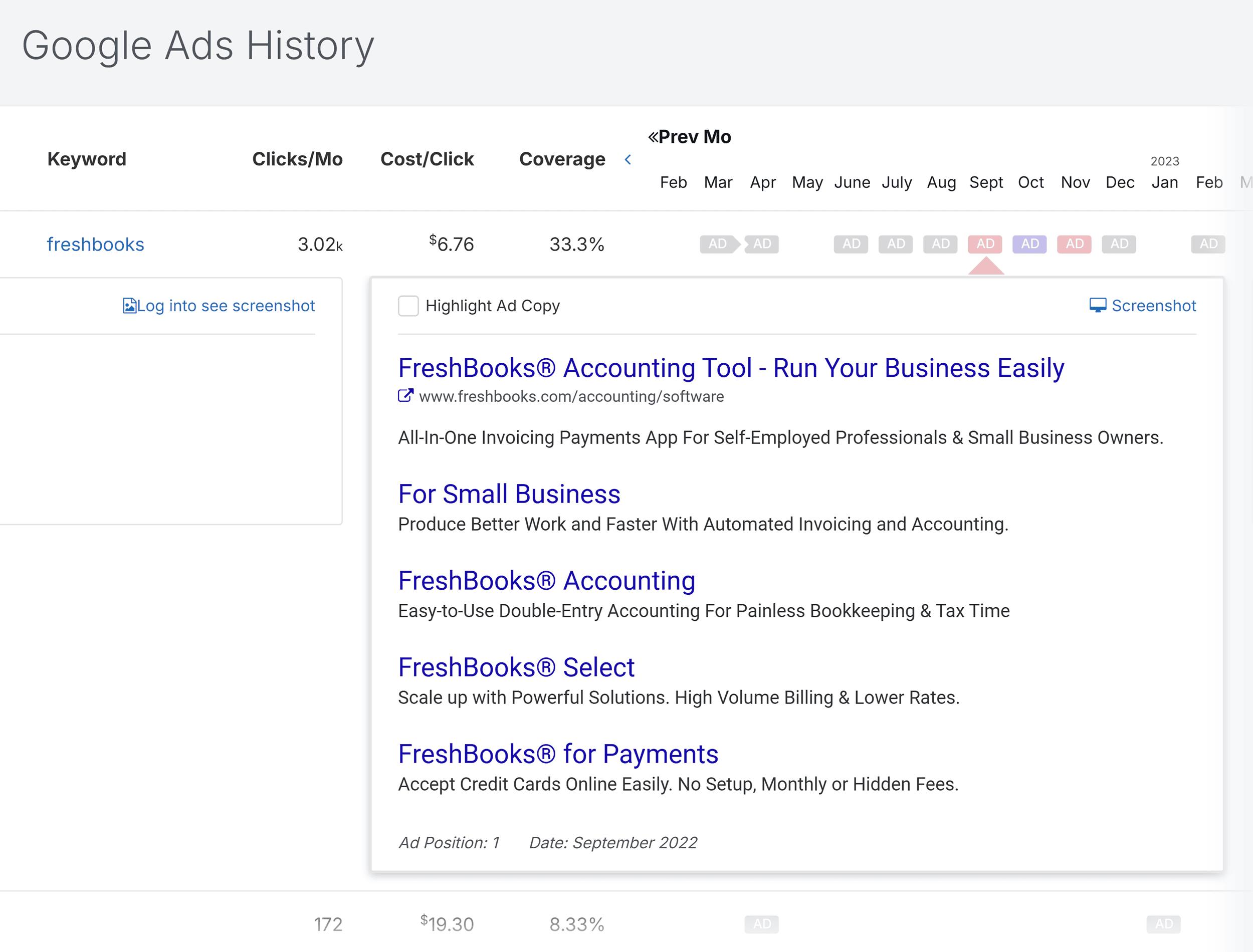
Task: Select the purple October AD badge
Action: pyautogui.click(x=1030, y=244)
